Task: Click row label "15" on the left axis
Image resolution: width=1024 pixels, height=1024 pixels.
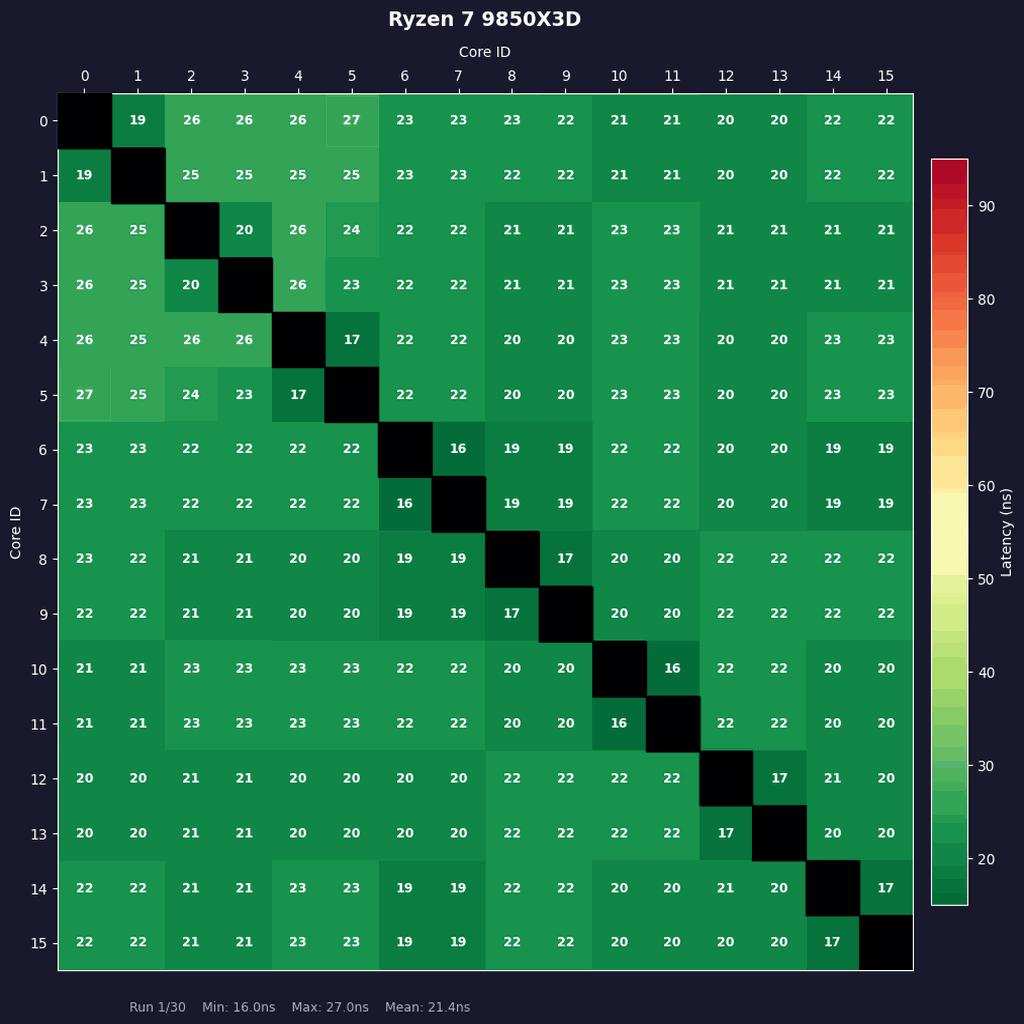Action: (39, 944)
